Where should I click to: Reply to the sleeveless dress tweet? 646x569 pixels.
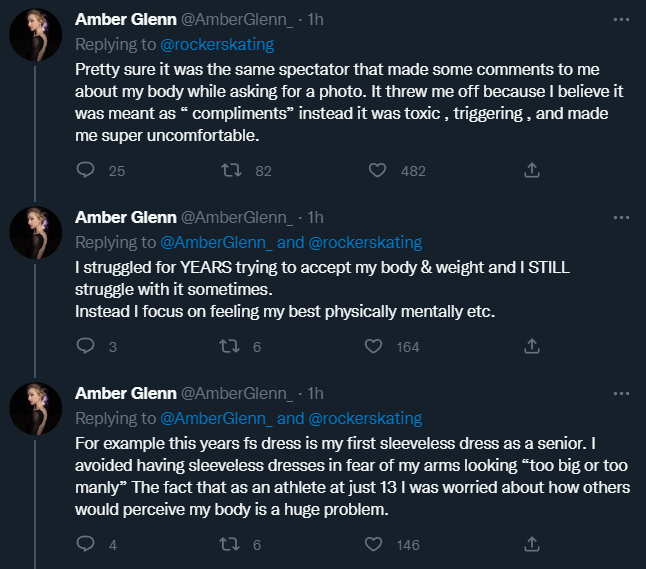[x=86, y=545]
